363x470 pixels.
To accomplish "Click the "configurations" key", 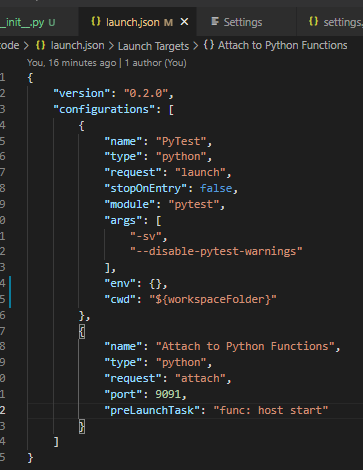I will 104,109.
